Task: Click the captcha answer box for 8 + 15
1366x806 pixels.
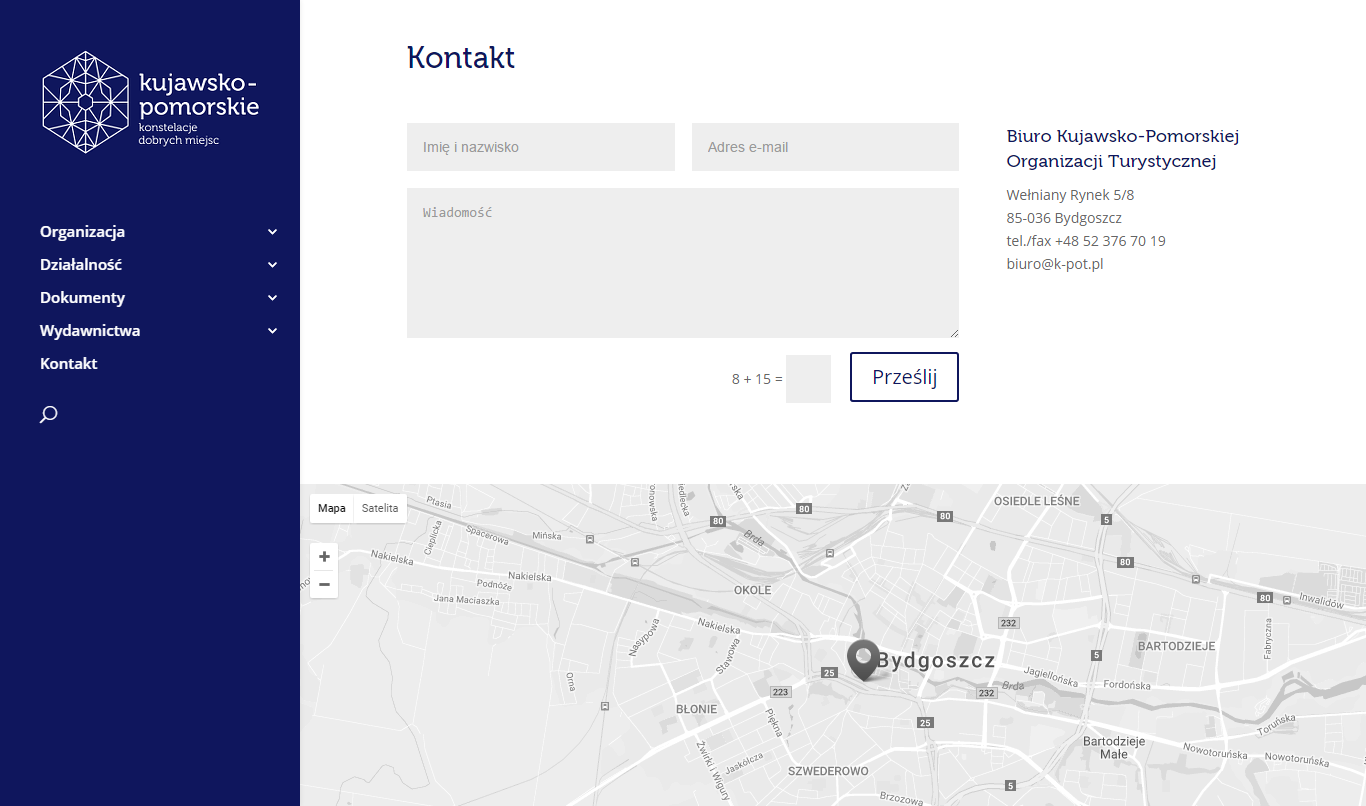Action: pos(808,379)
